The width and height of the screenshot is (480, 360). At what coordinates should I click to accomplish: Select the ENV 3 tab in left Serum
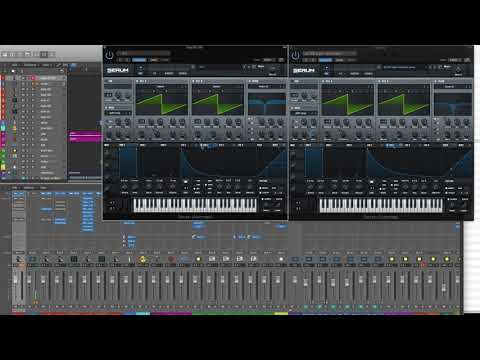click(x=163, y=145)
